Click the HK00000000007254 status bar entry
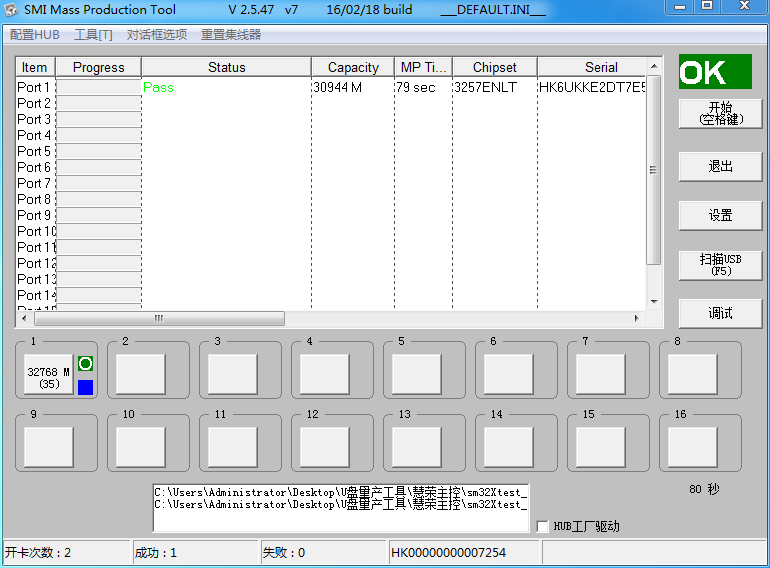 (x=464, y=553)
